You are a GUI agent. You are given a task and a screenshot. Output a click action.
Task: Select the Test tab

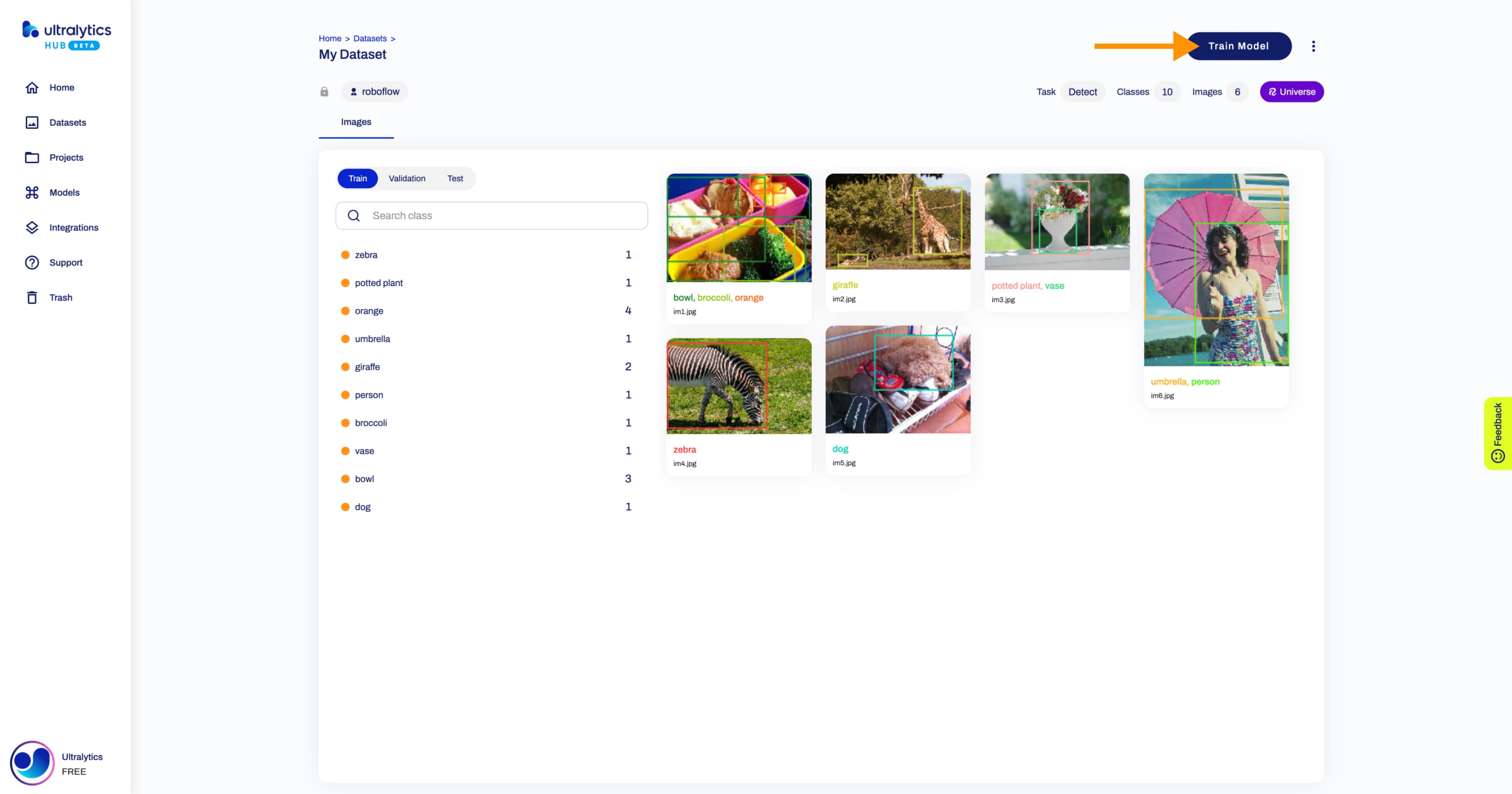pos(455,178)
